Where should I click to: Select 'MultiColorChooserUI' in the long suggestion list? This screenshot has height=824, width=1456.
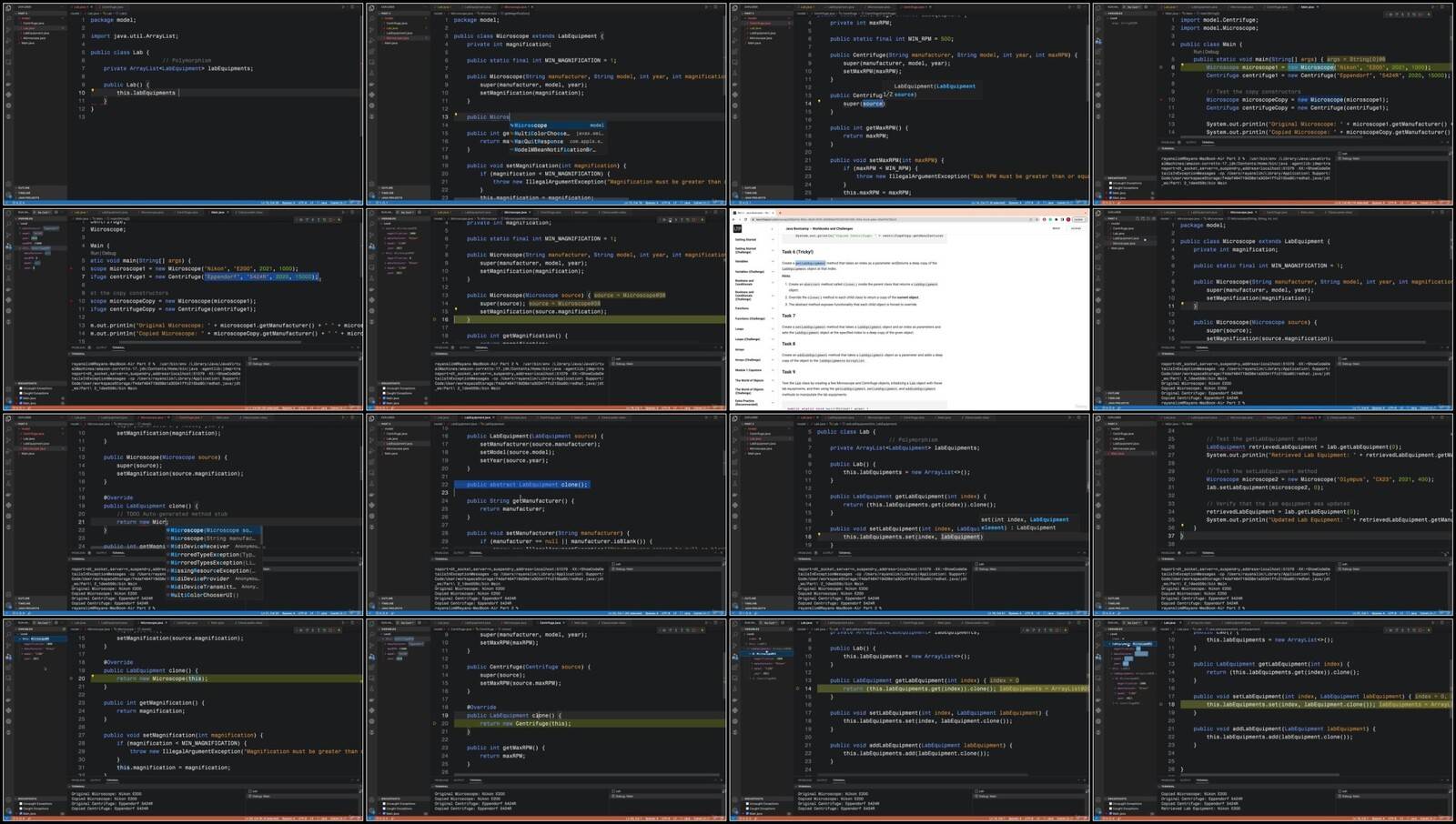click(214, 595)
